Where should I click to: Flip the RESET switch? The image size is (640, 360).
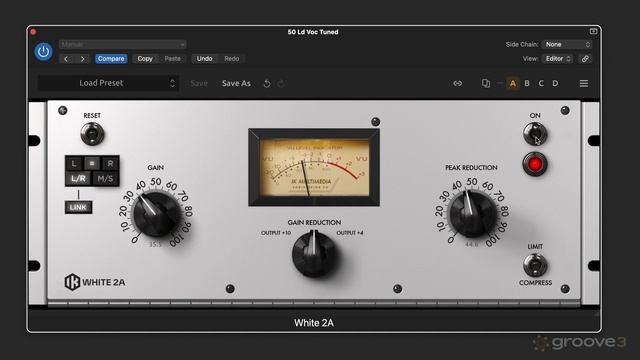[x=92, y=133]
